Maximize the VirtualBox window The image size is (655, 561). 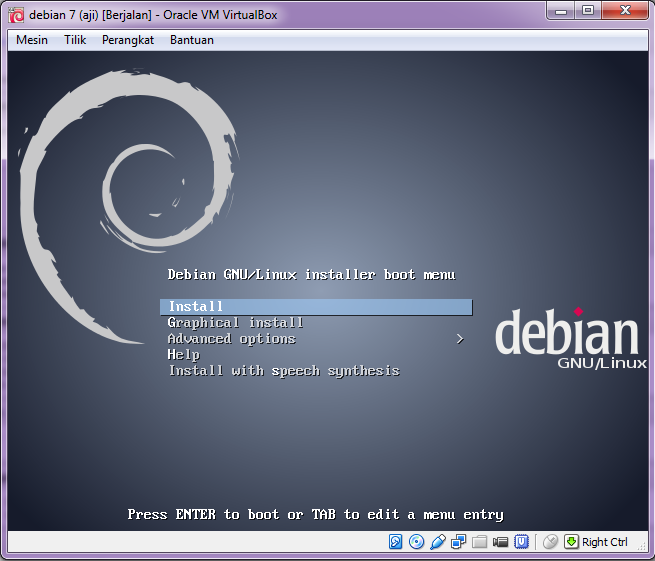pyautogui.click(x=588, y=10)
